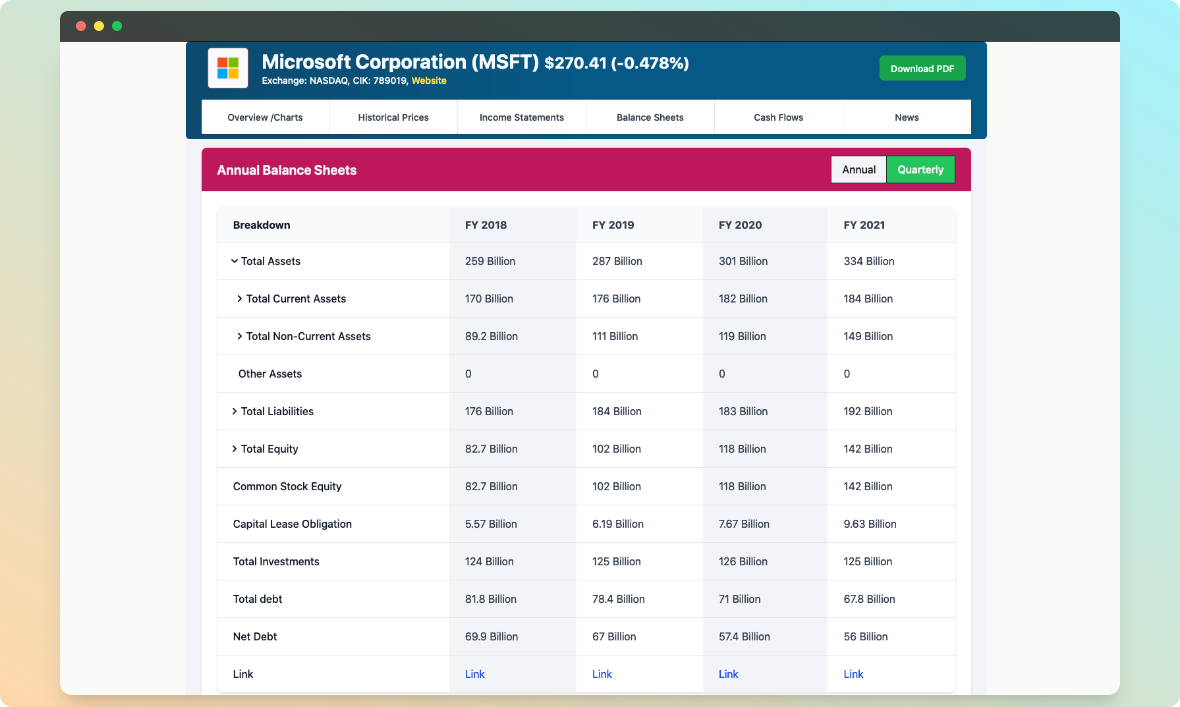
Task: Switch to Quarterly balance sheets
Action: (x=920, y=169)
